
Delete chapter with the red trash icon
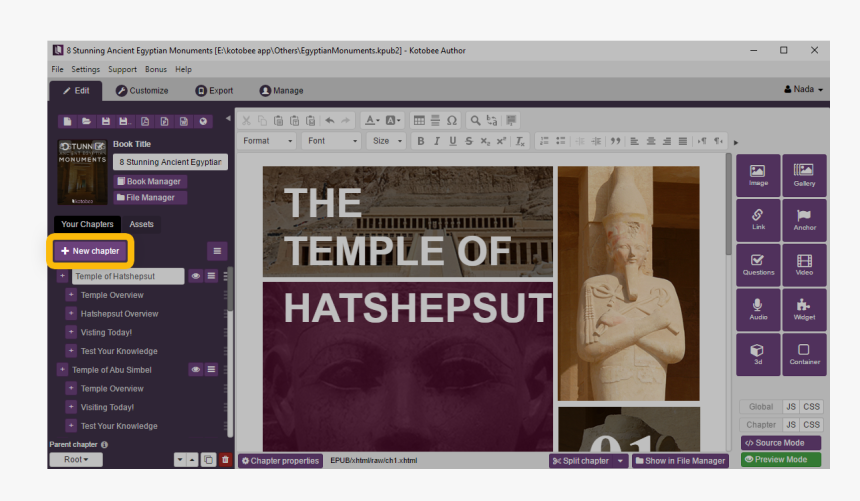tap(225, 460)
